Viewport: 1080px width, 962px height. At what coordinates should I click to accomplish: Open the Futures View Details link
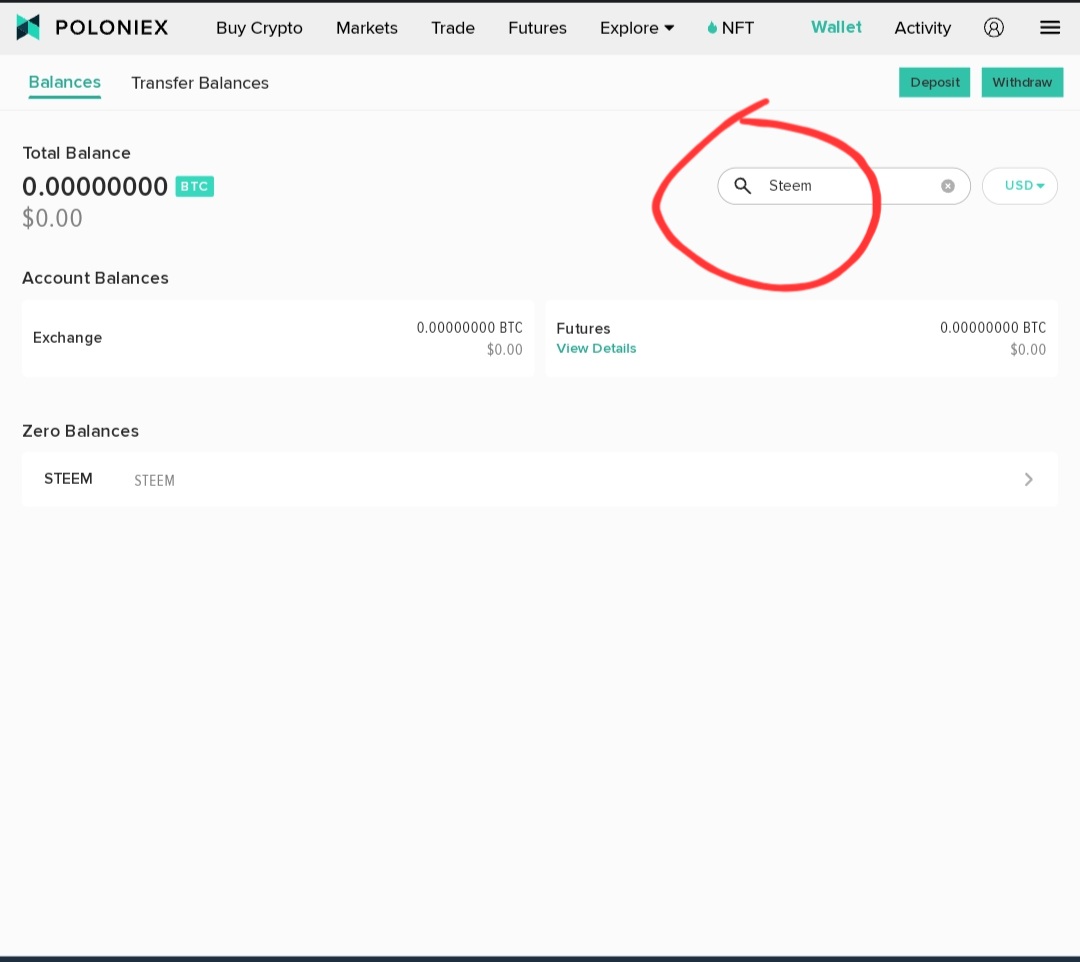(x=596, y=348)
